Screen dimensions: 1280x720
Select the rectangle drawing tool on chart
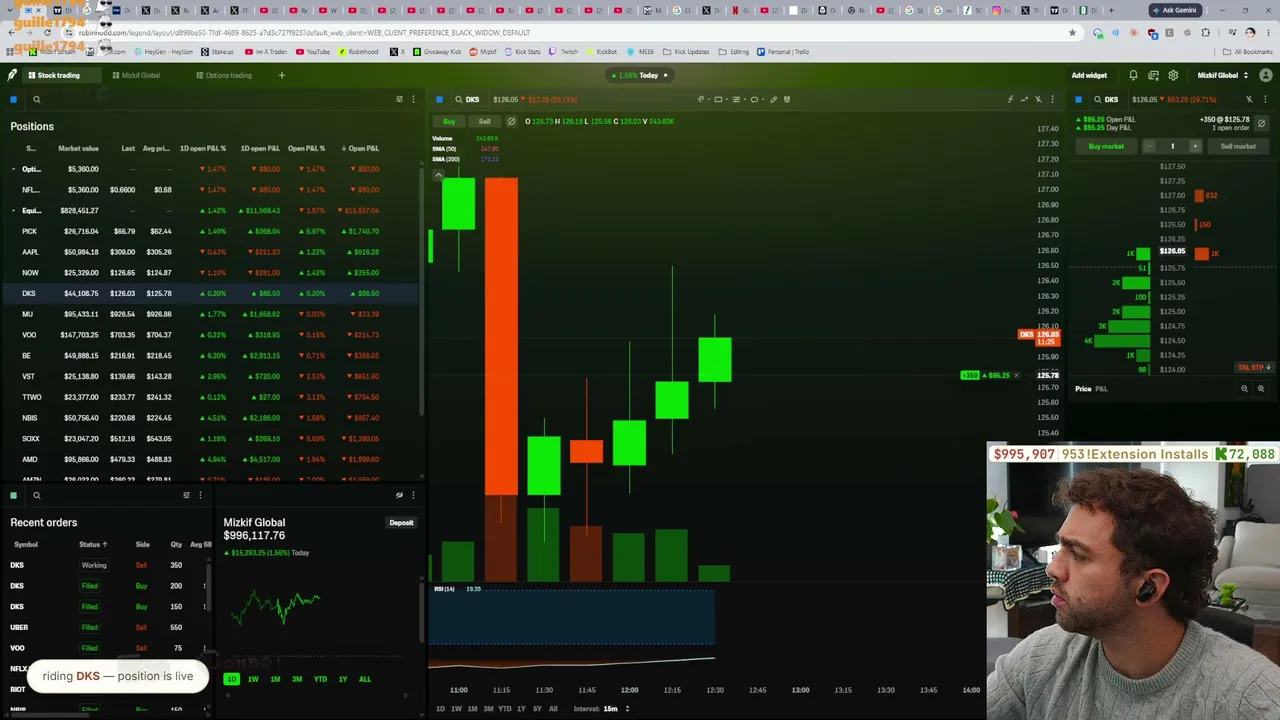point(718,100)
